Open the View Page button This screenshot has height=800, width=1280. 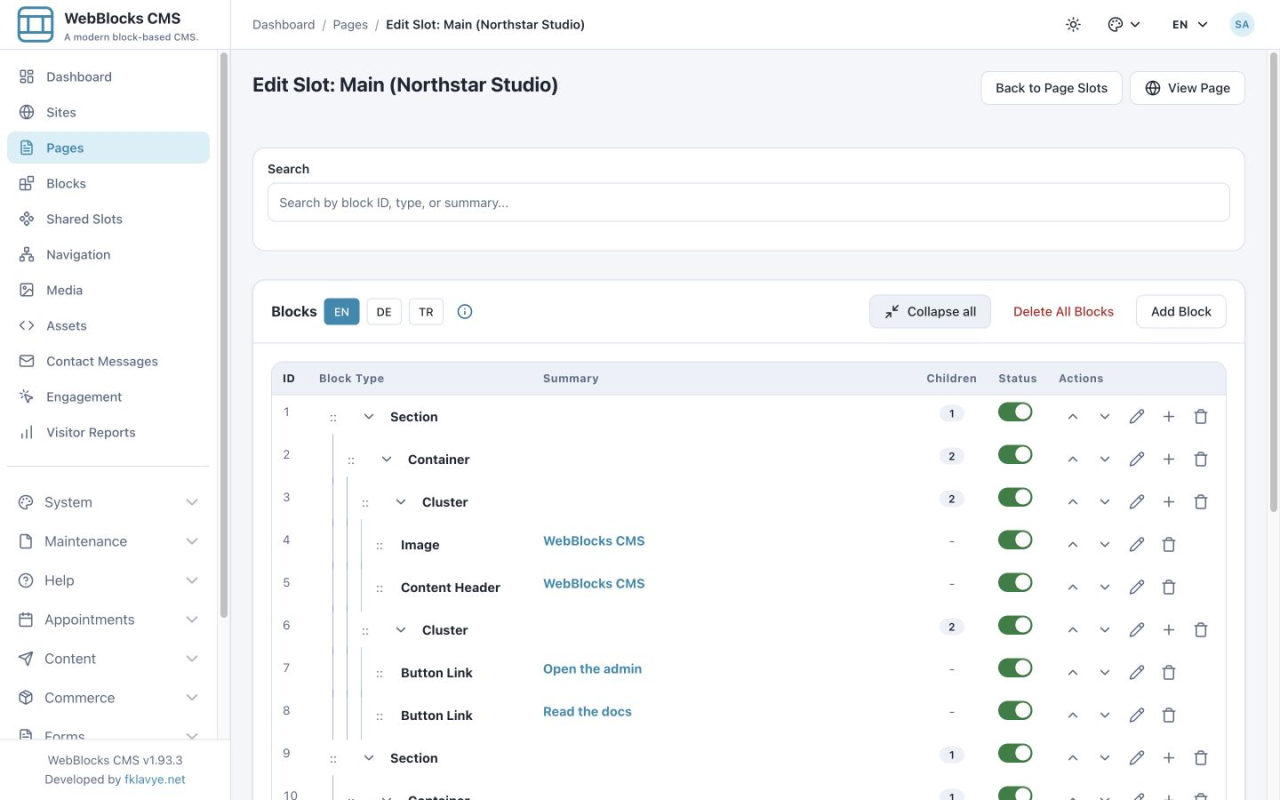pyautogui.click(x=1187, y=88)
